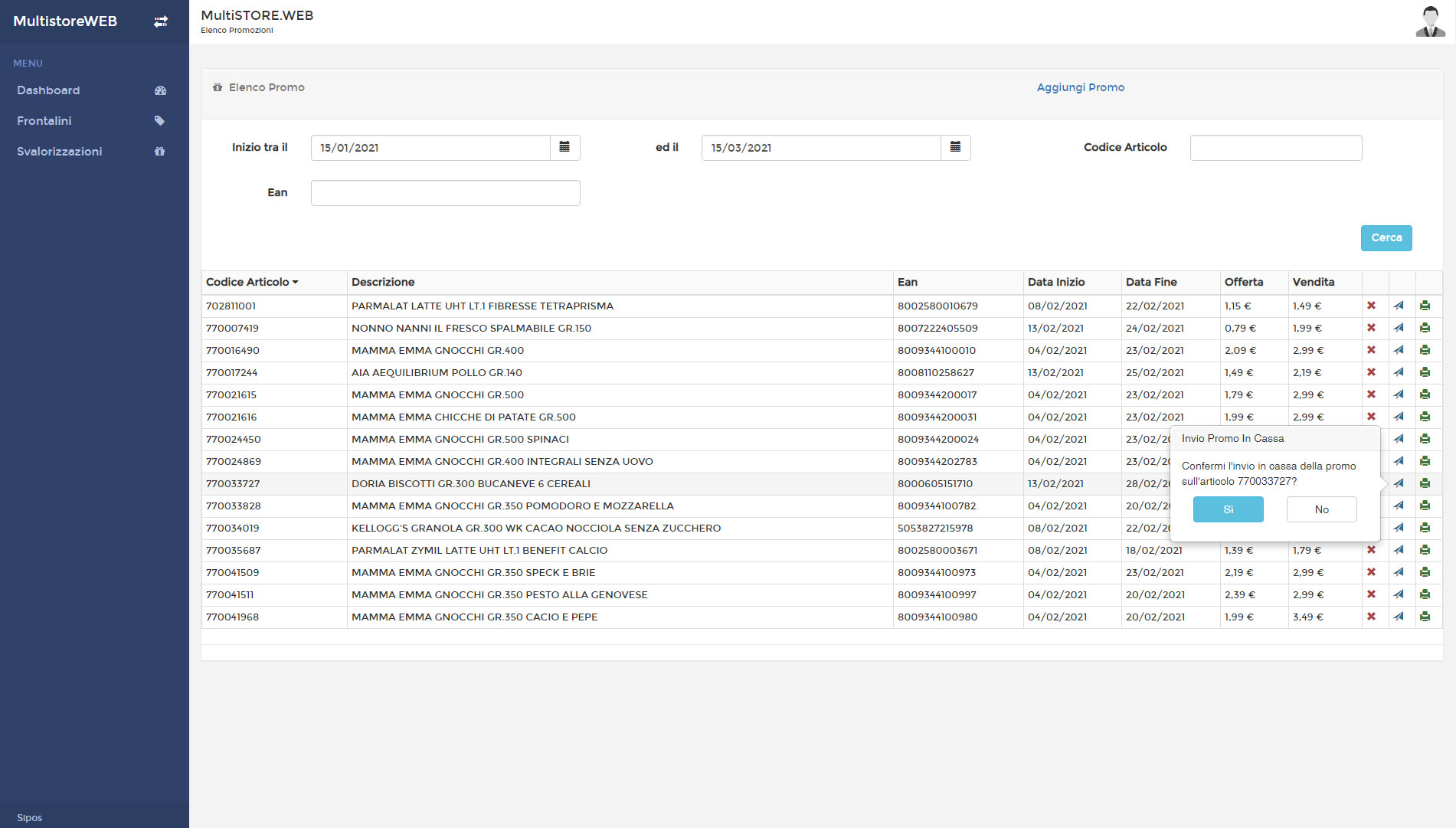Sort table by Data Inizio header
Viewport: 1456px width, 828px height.
(1055, 282)
